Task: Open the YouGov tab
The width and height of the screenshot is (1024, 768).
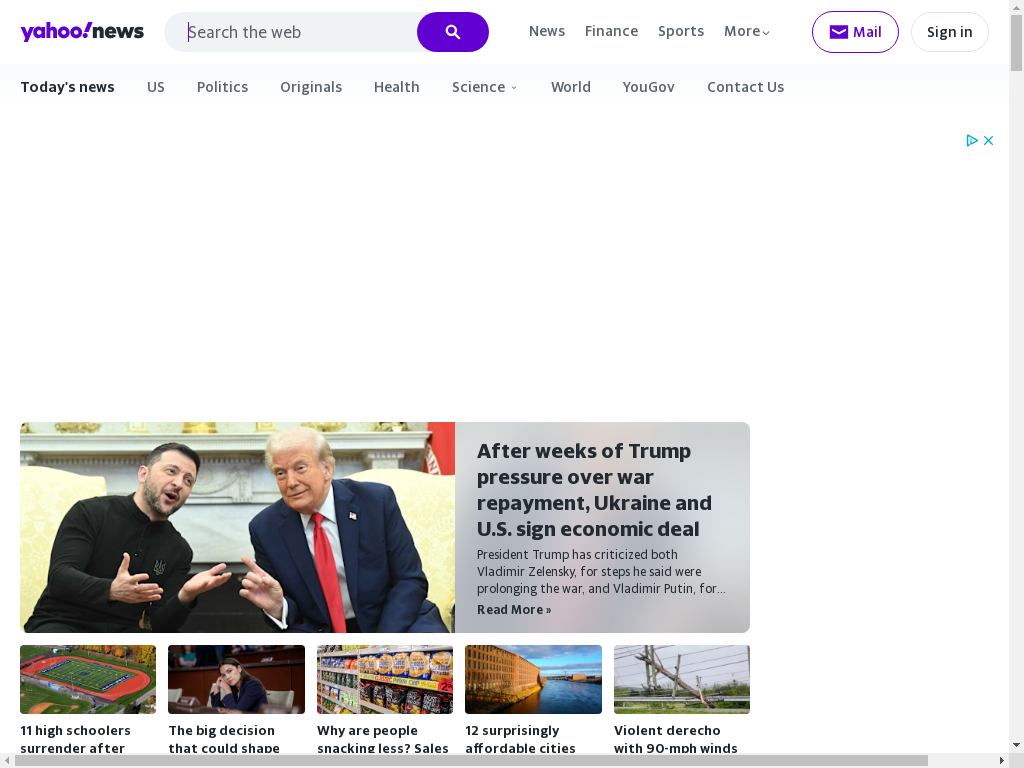Action: 648,87
